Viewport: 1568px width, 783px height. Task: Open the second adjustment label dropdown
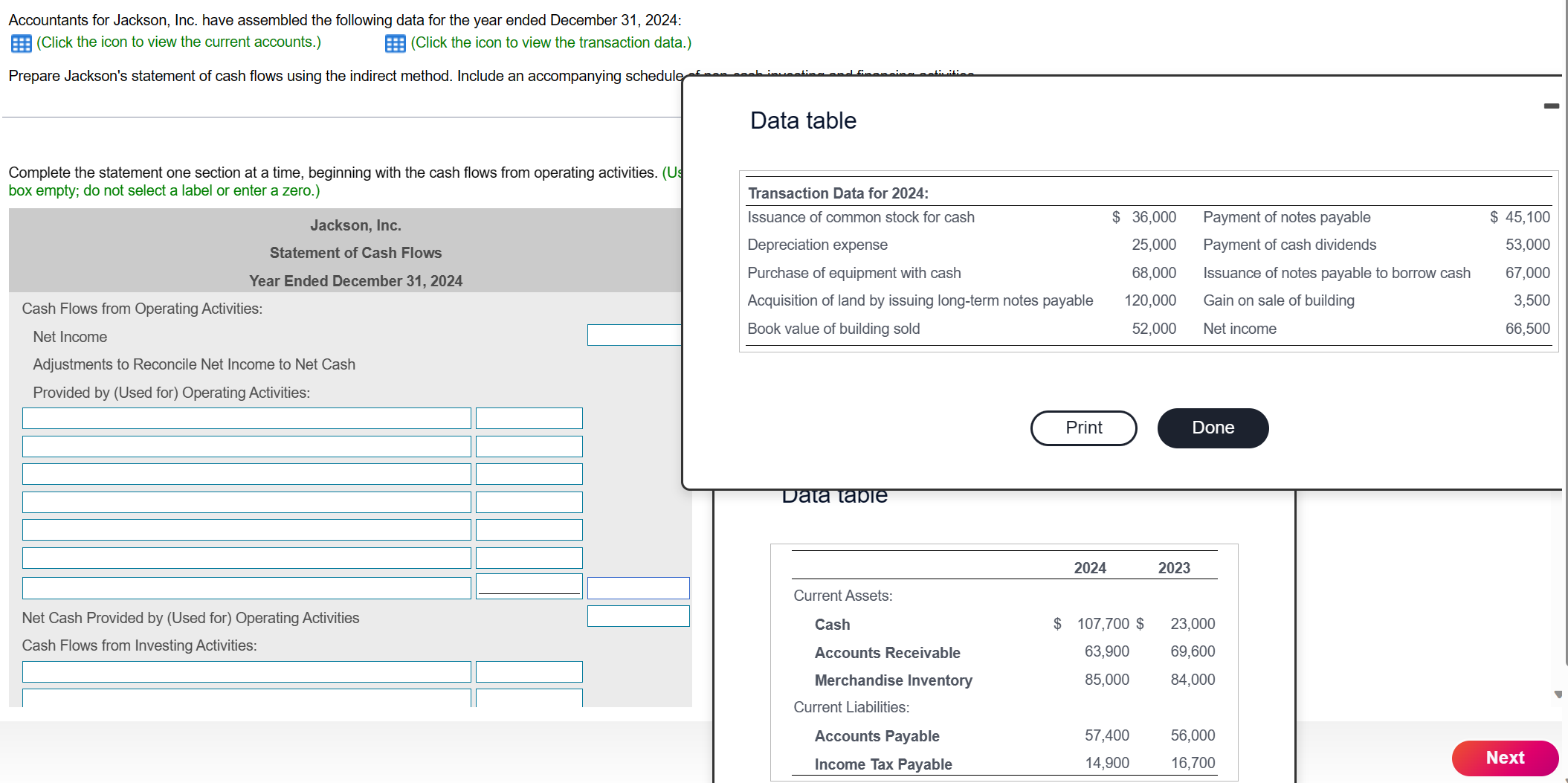point(247,446)
